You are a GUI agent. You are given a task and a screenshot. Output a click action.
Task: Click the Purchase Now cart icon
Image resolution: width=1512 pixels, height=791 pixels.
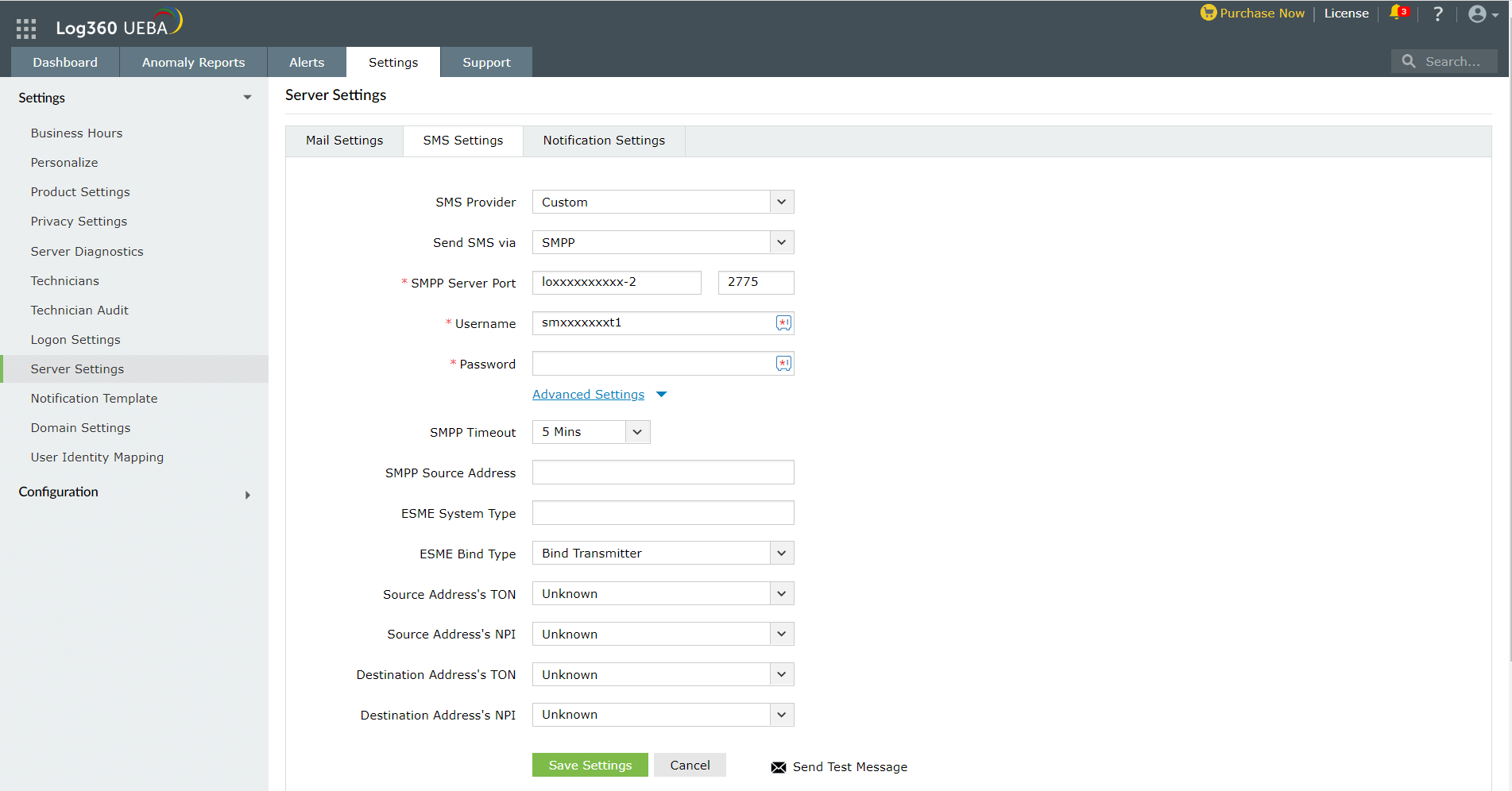click(x=1208, y=13)
